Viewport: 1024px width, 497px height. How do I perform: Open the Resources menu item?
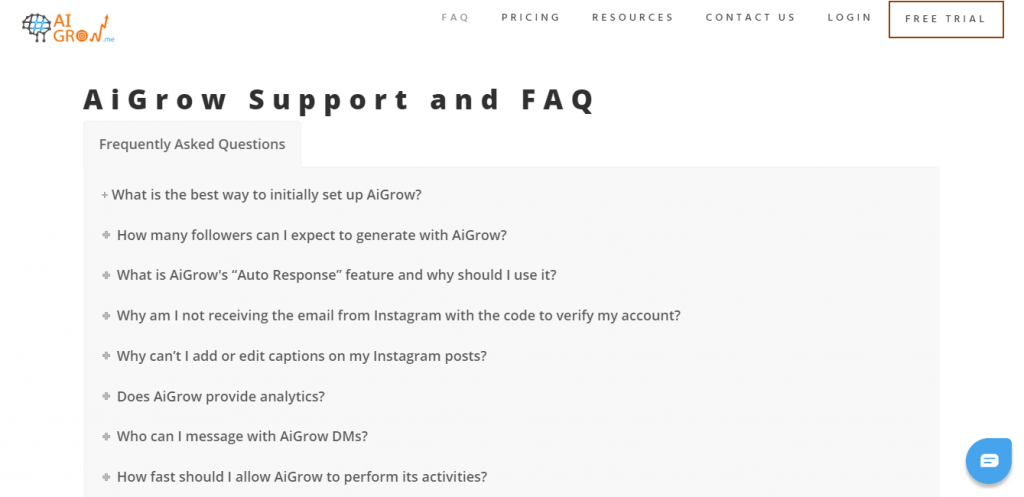633,17
